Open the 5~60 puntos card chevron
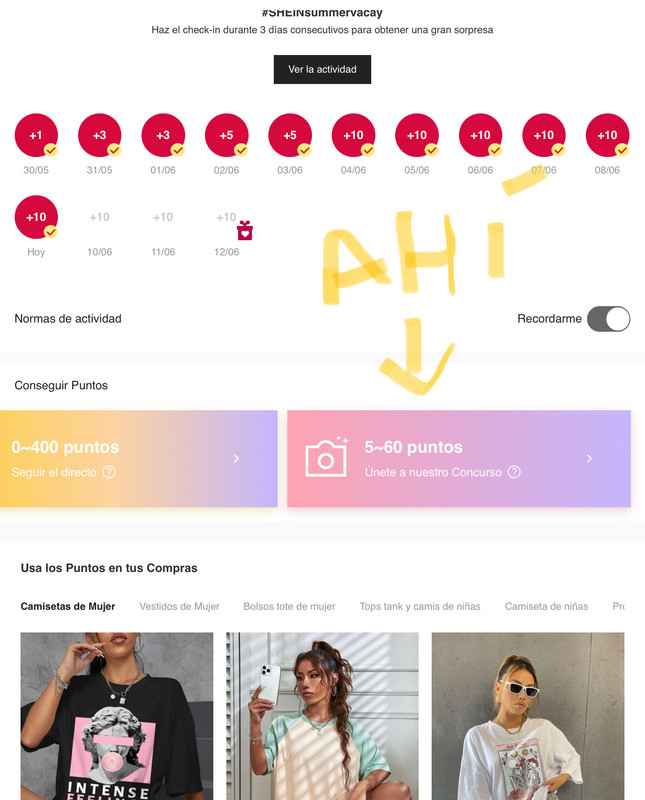Screen dimensions: 645x800 click(589, 459)
